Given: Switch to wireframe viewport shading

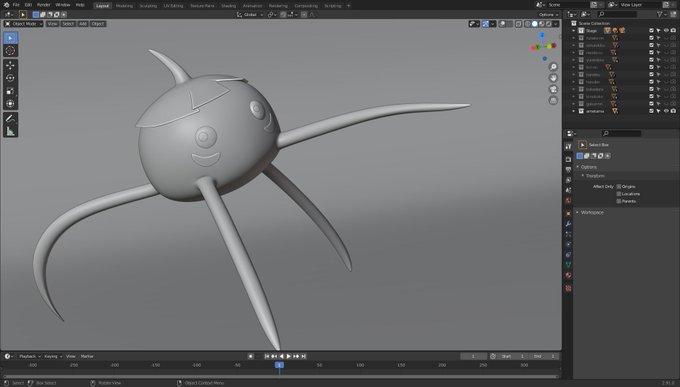Looking at the screenshot, I should click(528, 24).
